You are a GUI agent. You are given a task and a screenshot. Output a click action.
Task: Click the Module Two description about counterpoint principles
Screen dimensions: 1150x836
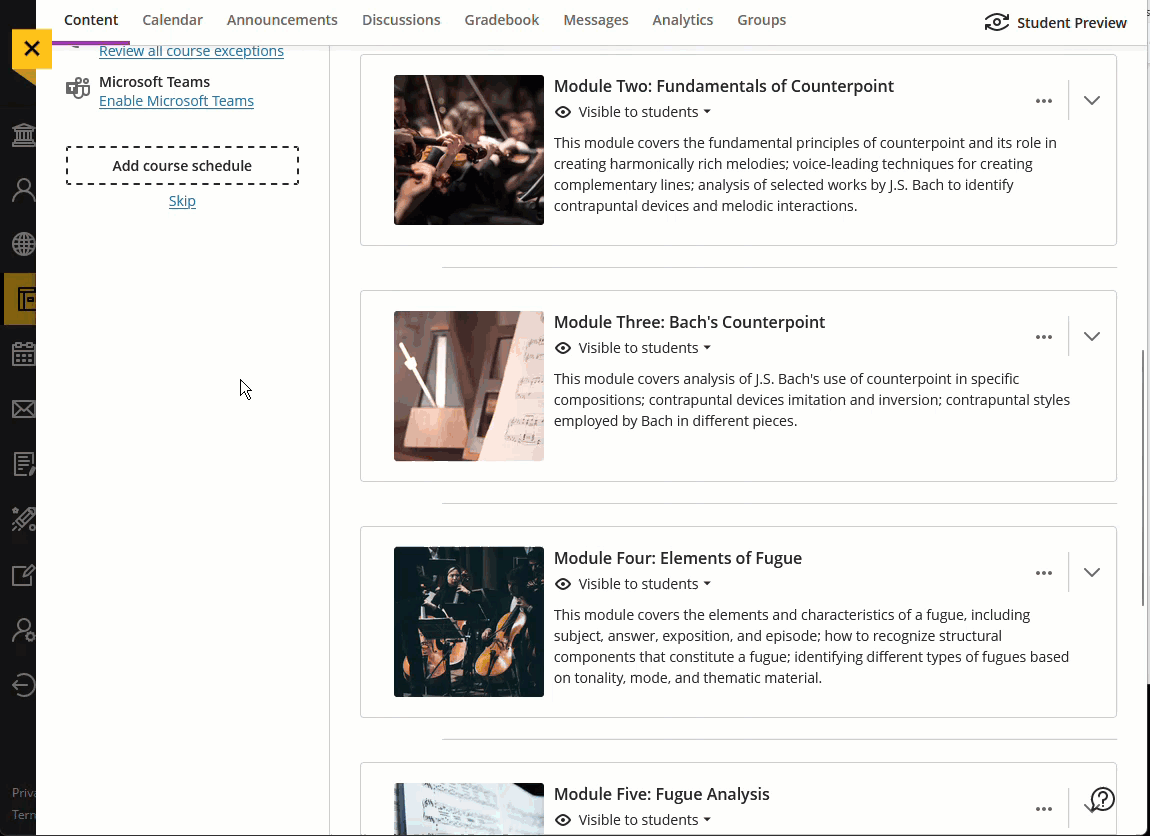[805, 175]
